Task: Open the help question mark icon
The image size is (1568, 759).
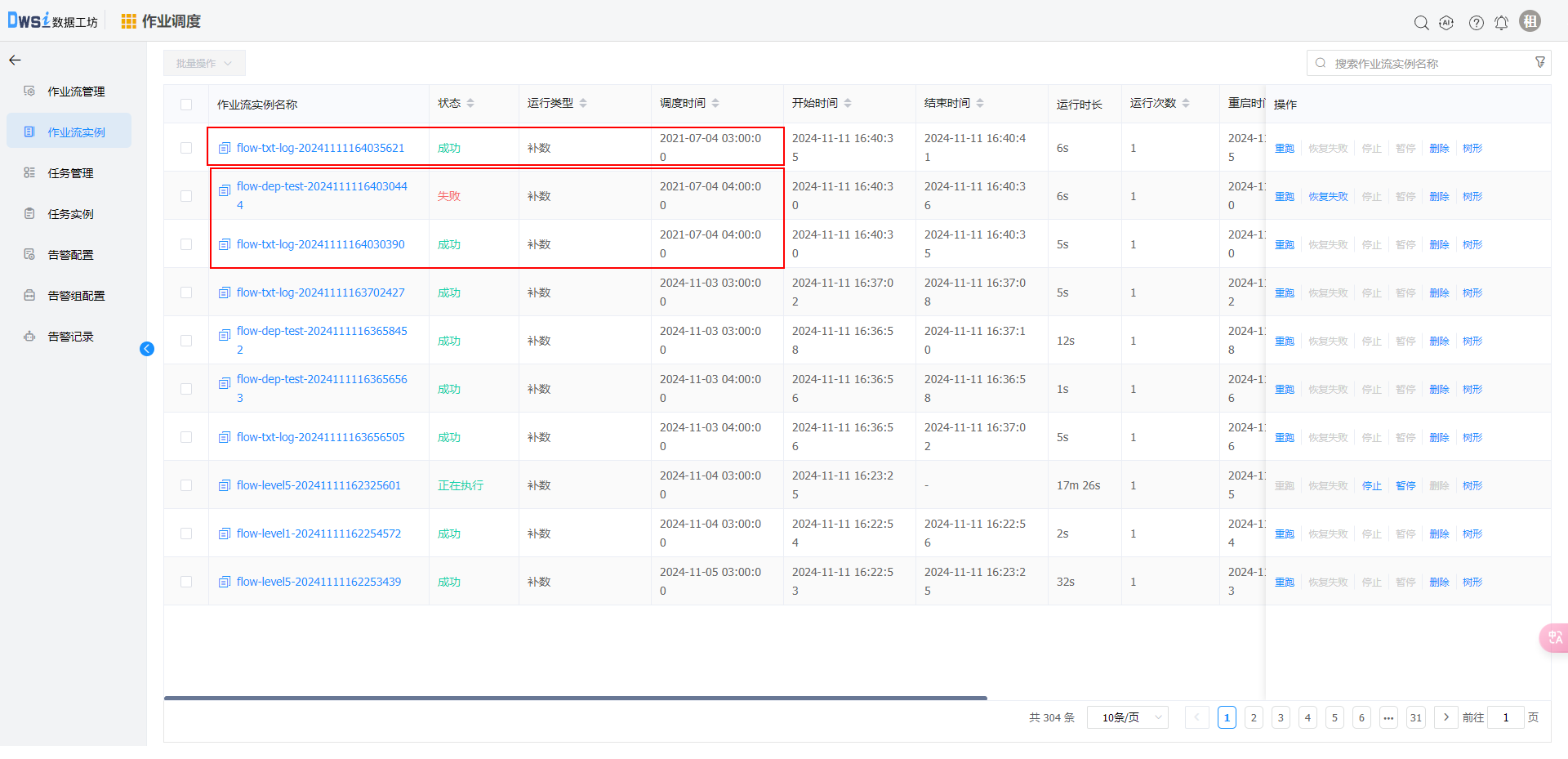Action: tap(1476, 23)
